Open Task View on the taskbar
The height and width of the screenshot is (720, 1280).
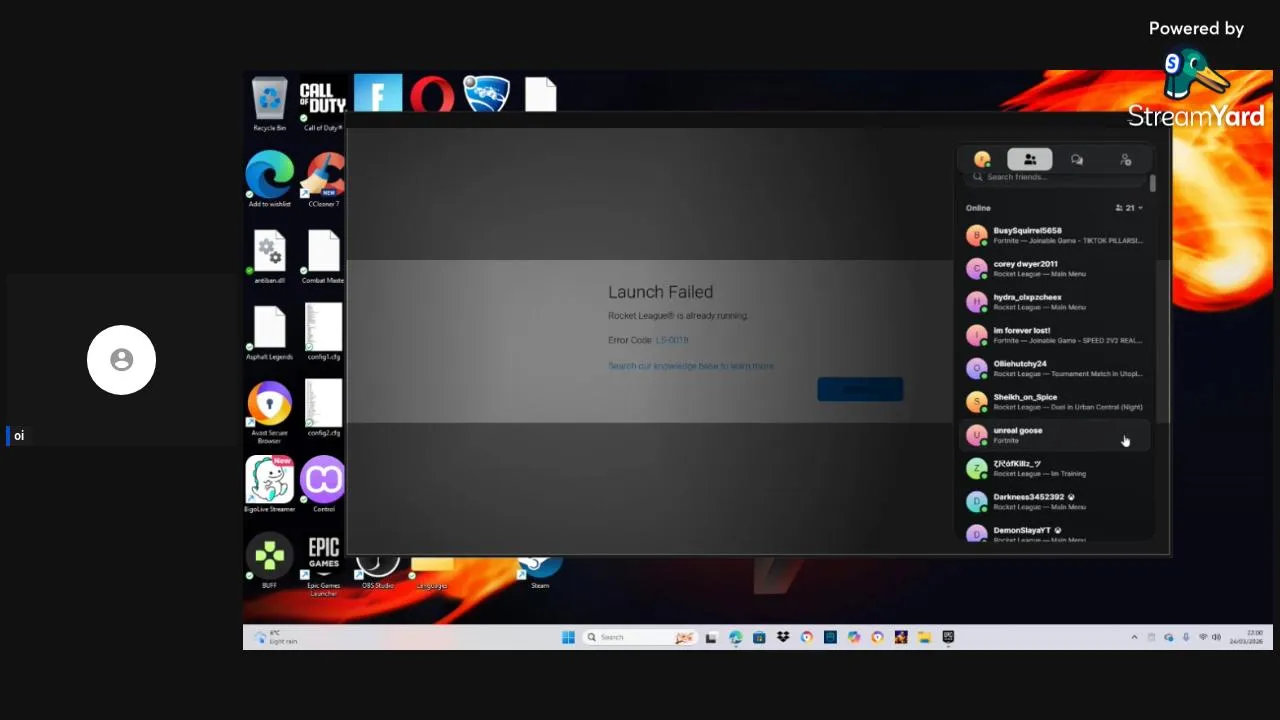pyautogui.click(x=711, y=637)
